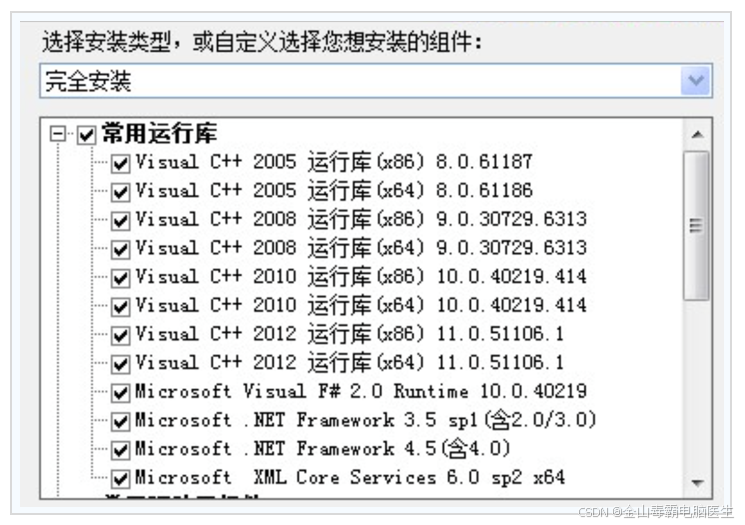The width and height of the screenshot is (745, 525).
Task: Click the vertical scrollbar thumb
Action: (697, 225)
